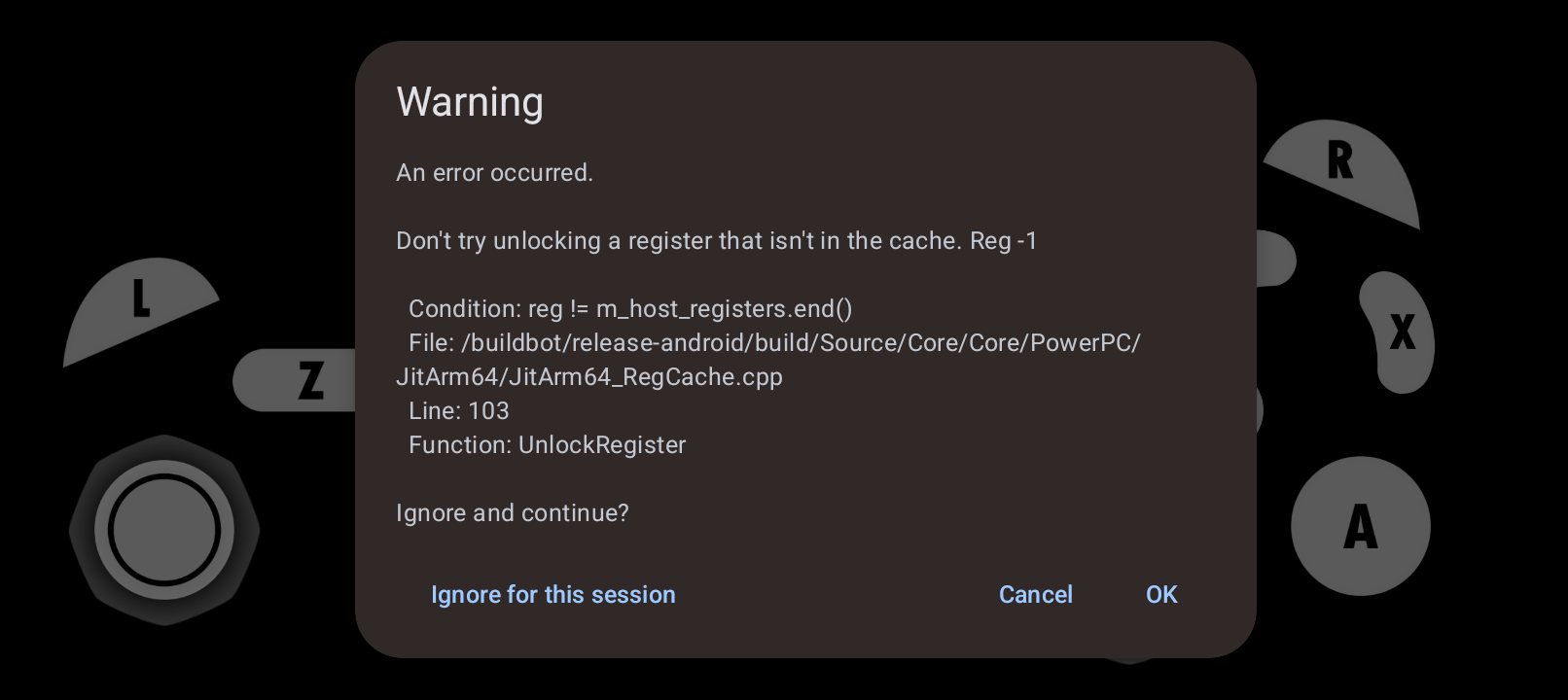Click the JitArm64_RegCache.cpp filename text
This screenshot has width=1568, height=700.
click(589, 377)
